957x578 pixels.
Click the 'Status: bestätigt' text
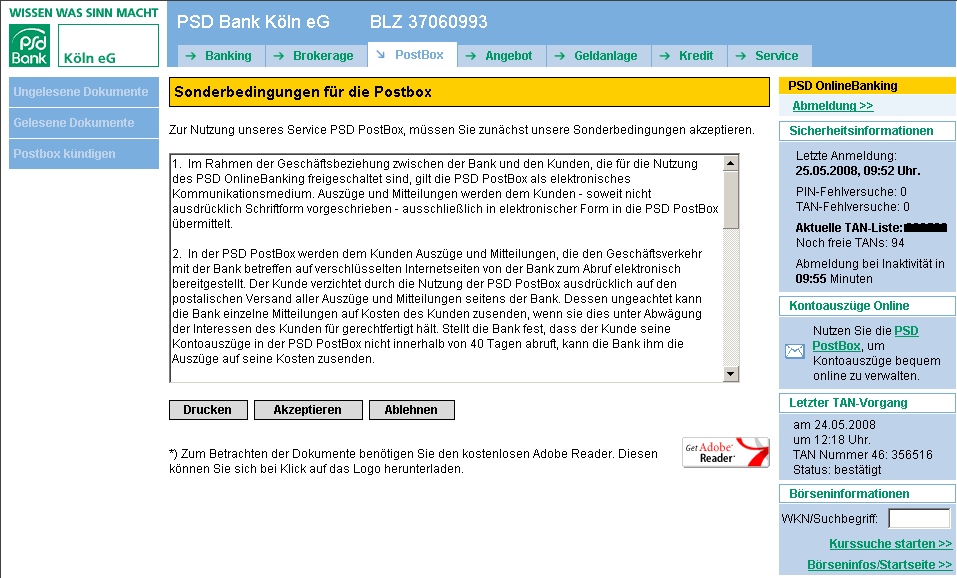pos(837,470)
